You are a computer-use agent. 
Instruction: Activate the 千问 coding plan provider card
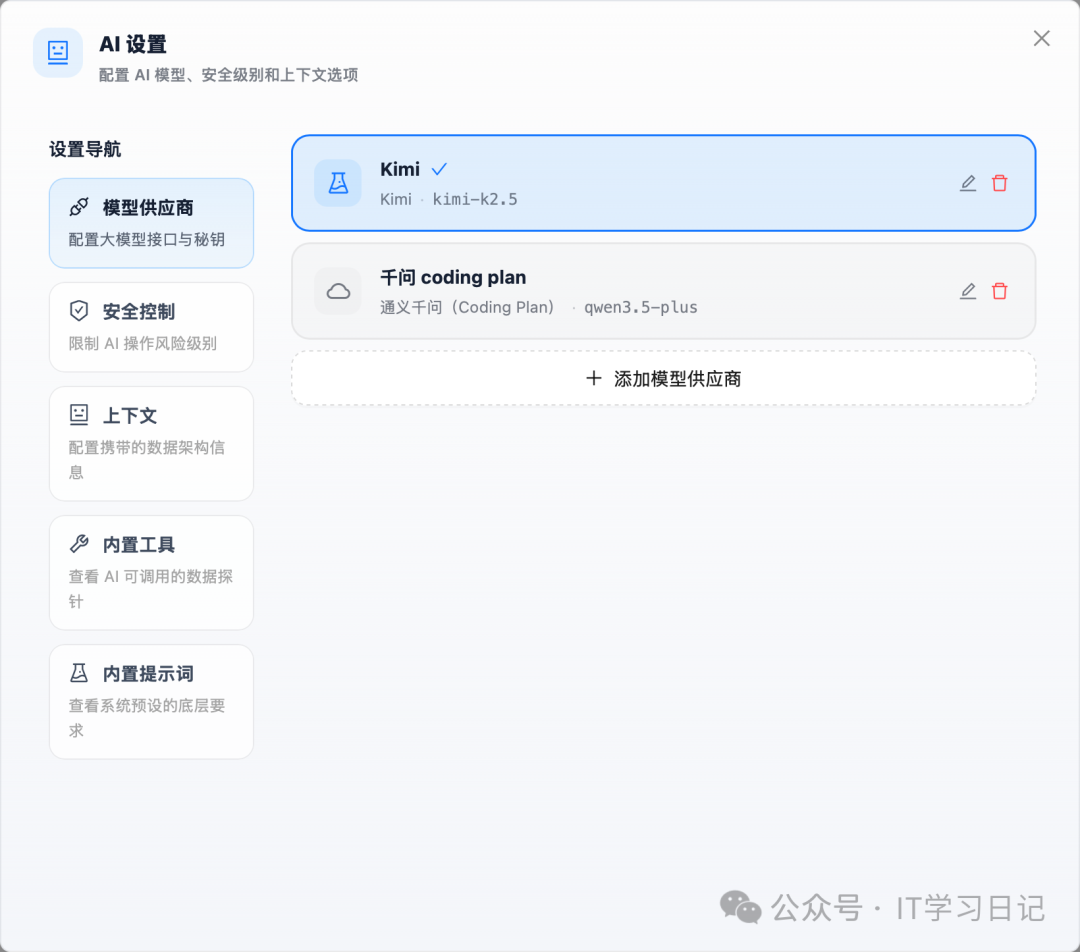tap(664, 291)
